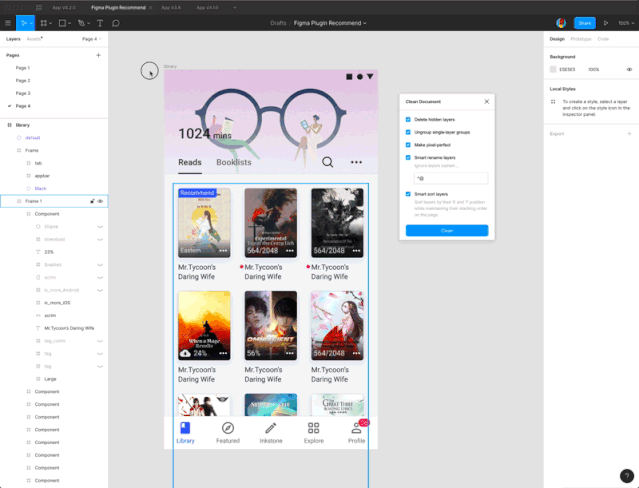The width and height of the screenshot is (639, 488).
Task: Click the Profile person icon in mockup
Action: [x=356, y=428]
